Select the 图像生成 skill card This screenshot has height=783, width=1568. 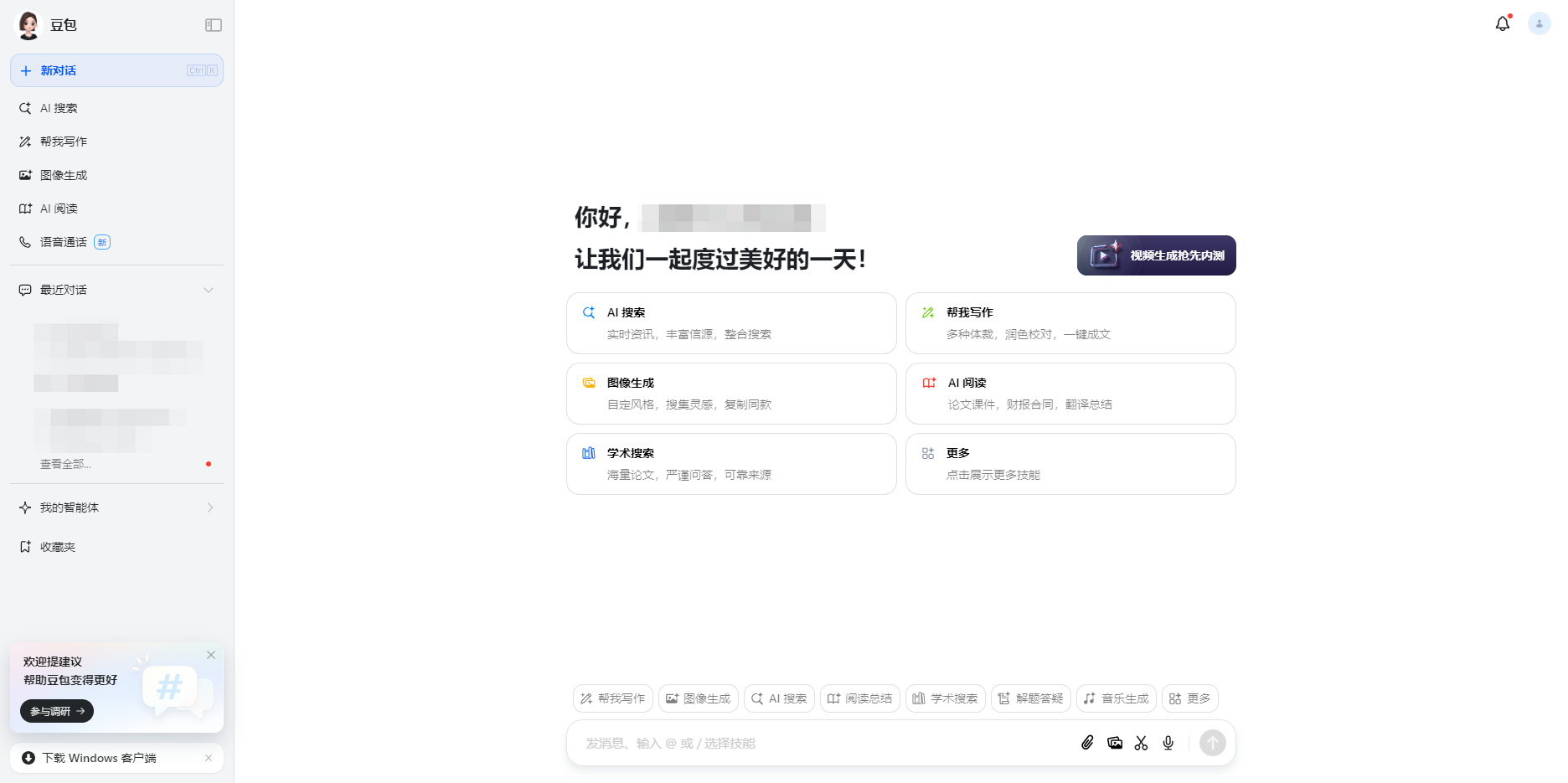[x=731, y=394]
